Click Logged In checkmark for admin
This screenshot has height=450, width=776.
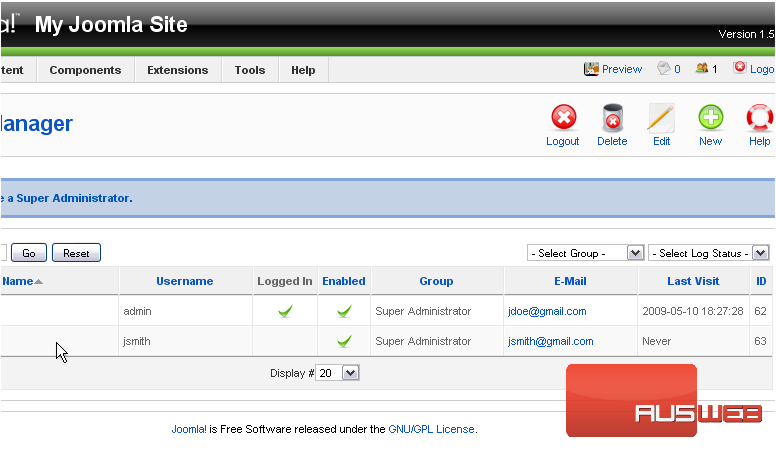coord(284,312)
